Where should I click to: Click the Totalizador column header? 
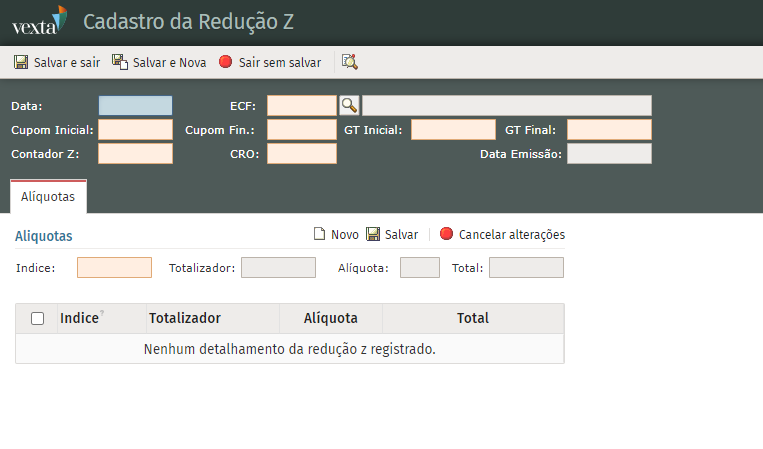pyautogui.click(x=185, y=318)
